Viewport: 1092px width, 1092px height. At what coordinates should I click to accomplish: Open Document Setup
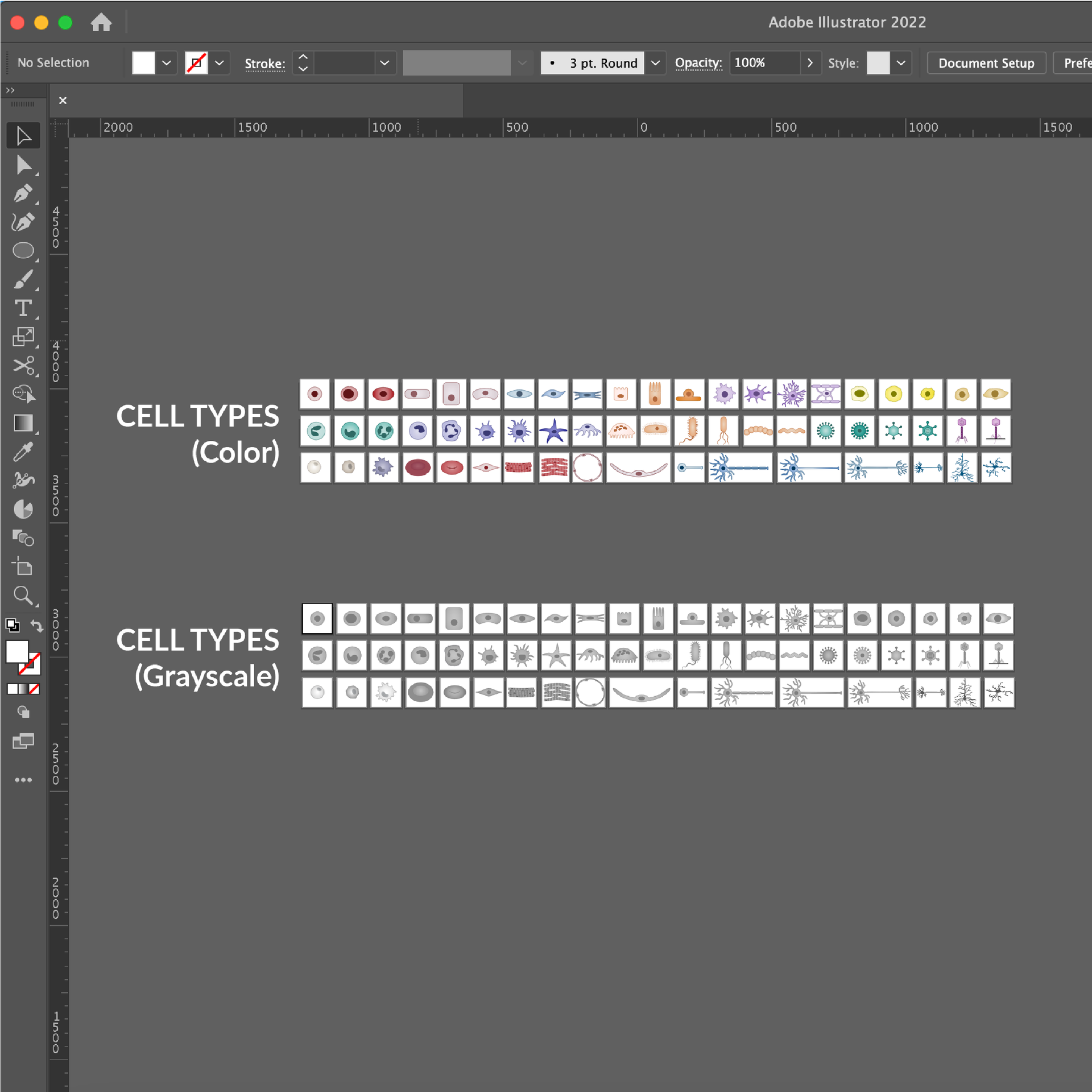click(x=986, y=63)
